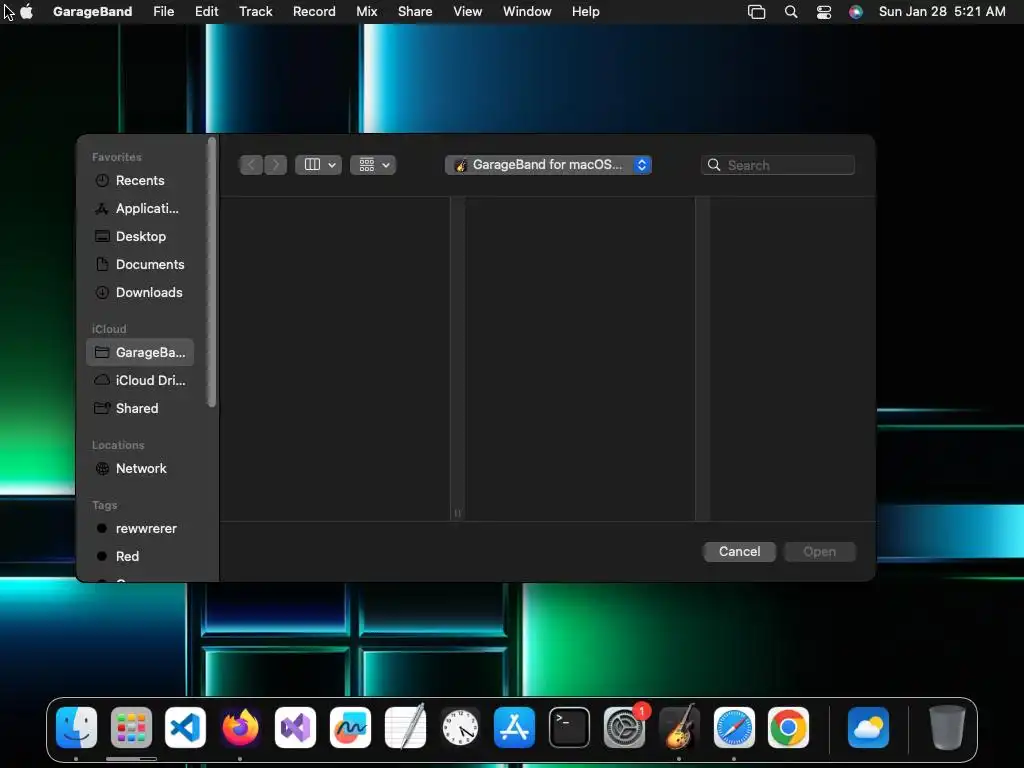
Task: Select Network under Locations
Action: pos(140,468)
